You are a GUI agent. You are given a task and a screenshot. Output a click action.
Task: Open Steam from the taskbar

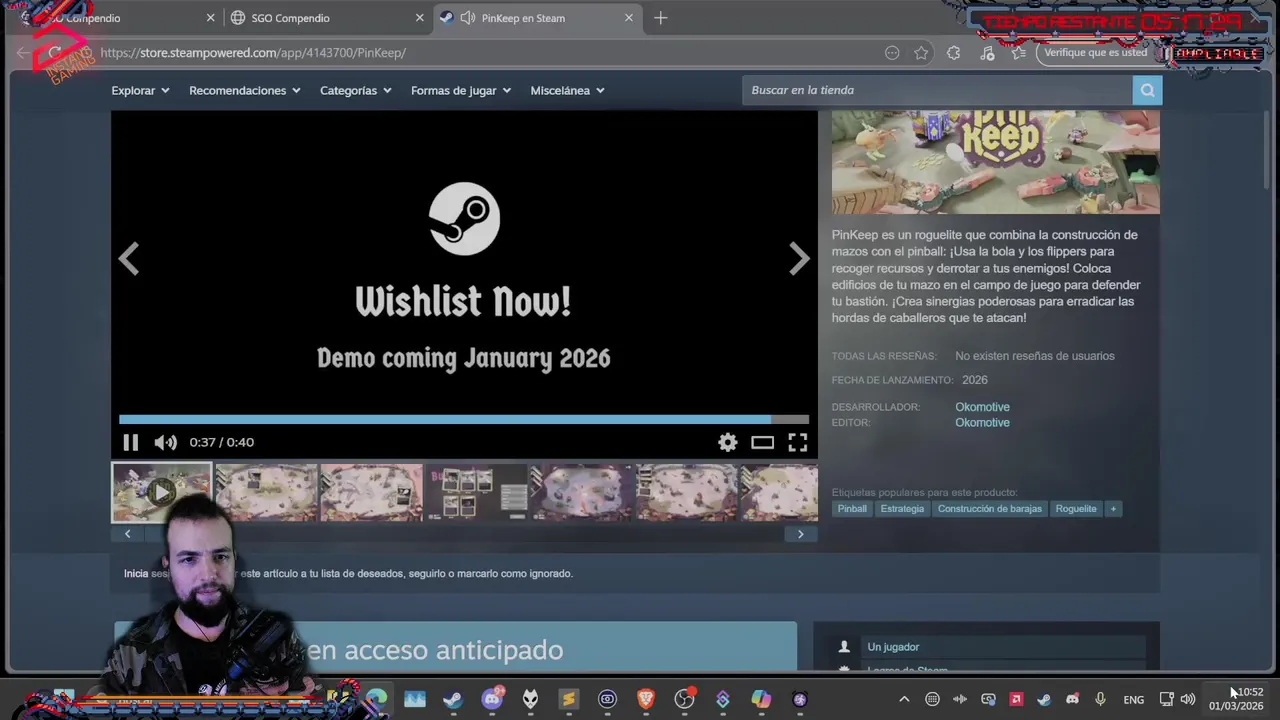pyautogui.click(x=453, y=699)
